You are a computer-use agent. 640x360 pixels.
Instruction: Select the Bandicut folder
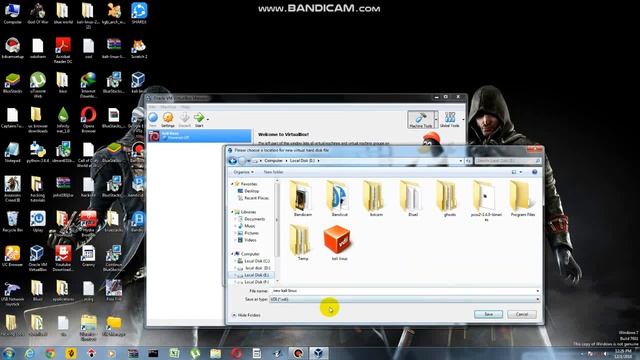point(339,199)
